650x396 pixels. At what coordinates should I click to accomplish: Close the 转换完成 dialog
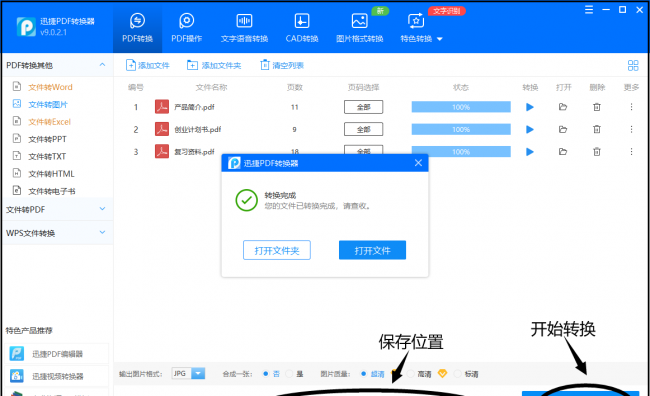pos(418,163)
